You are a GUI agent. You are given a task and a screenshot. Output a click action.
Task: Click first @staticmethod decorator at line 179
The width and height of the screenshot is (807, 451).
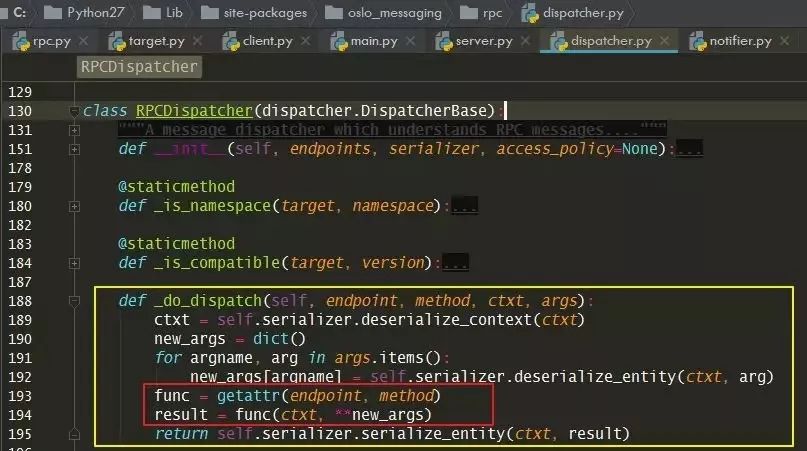(177, 186)
